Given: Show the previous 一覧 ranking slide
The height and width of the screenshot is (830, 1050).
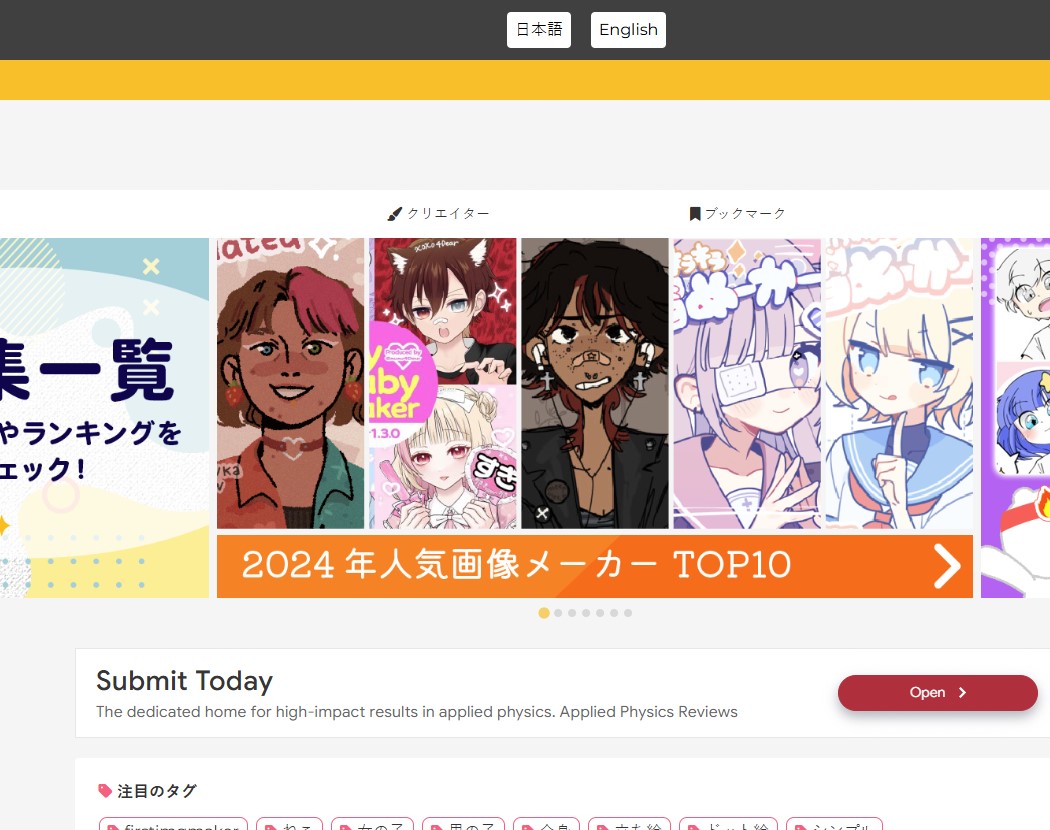Looking at the screenshot, I should [x=104, y=417].
